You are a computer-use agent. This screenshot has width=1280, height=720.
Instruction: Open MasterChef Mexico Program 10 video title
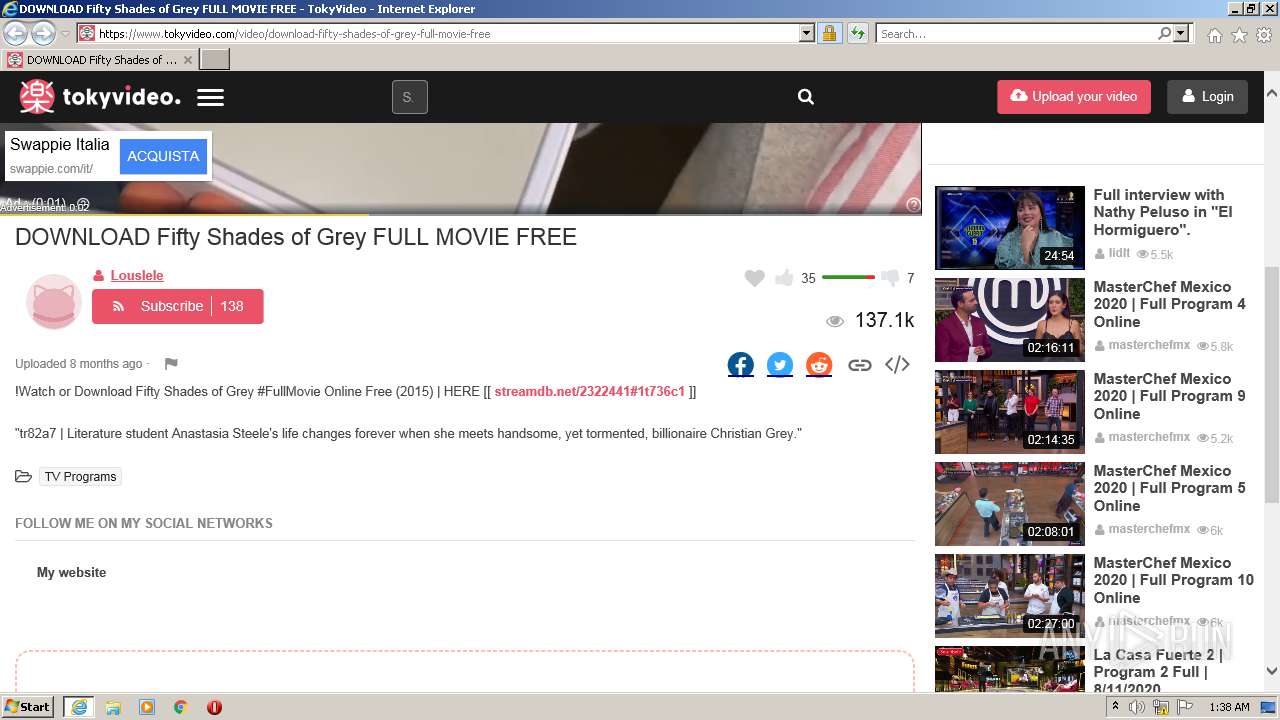coord(1173,580)
